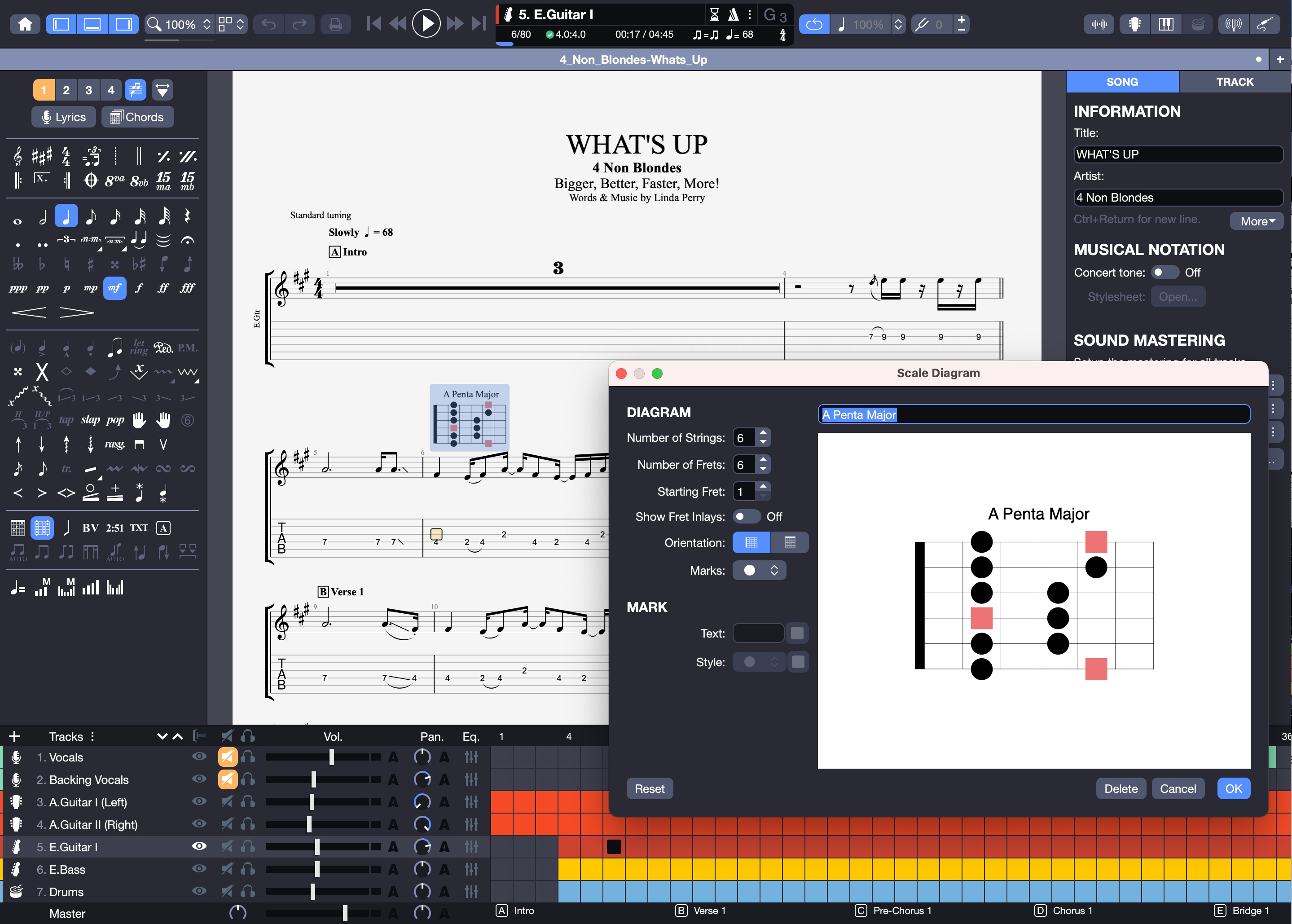Select slap technique
Image resolution: width=1292 pixels, height=924 pixels.
pyautogui.click(x=90, y=420)
